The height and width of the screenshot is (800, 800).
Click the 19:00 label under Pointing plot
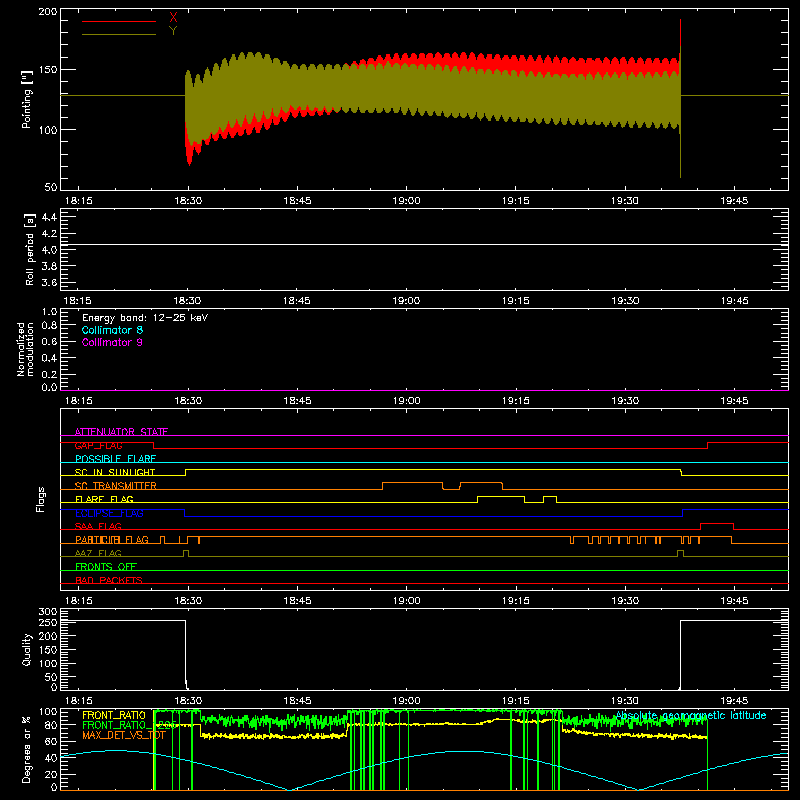click(x=407, y=201)
